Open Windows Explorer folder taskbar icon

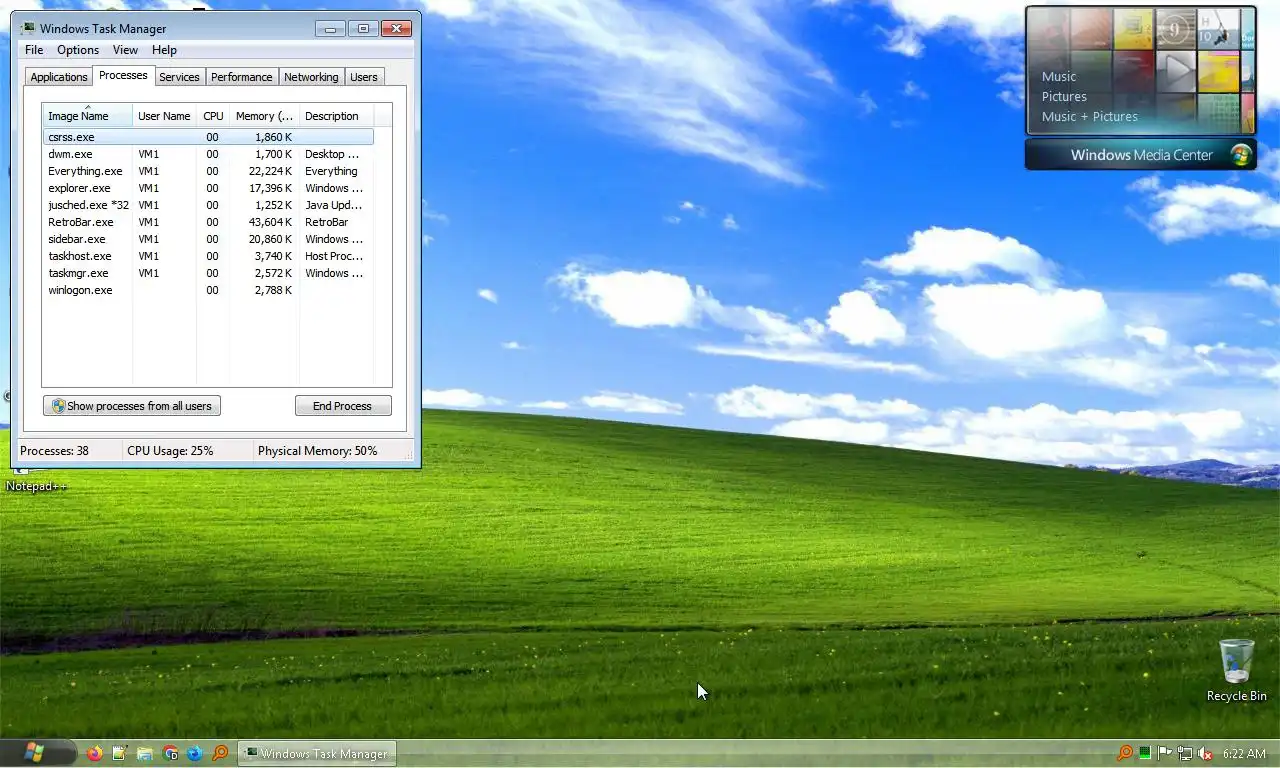[x=145, y=753]
